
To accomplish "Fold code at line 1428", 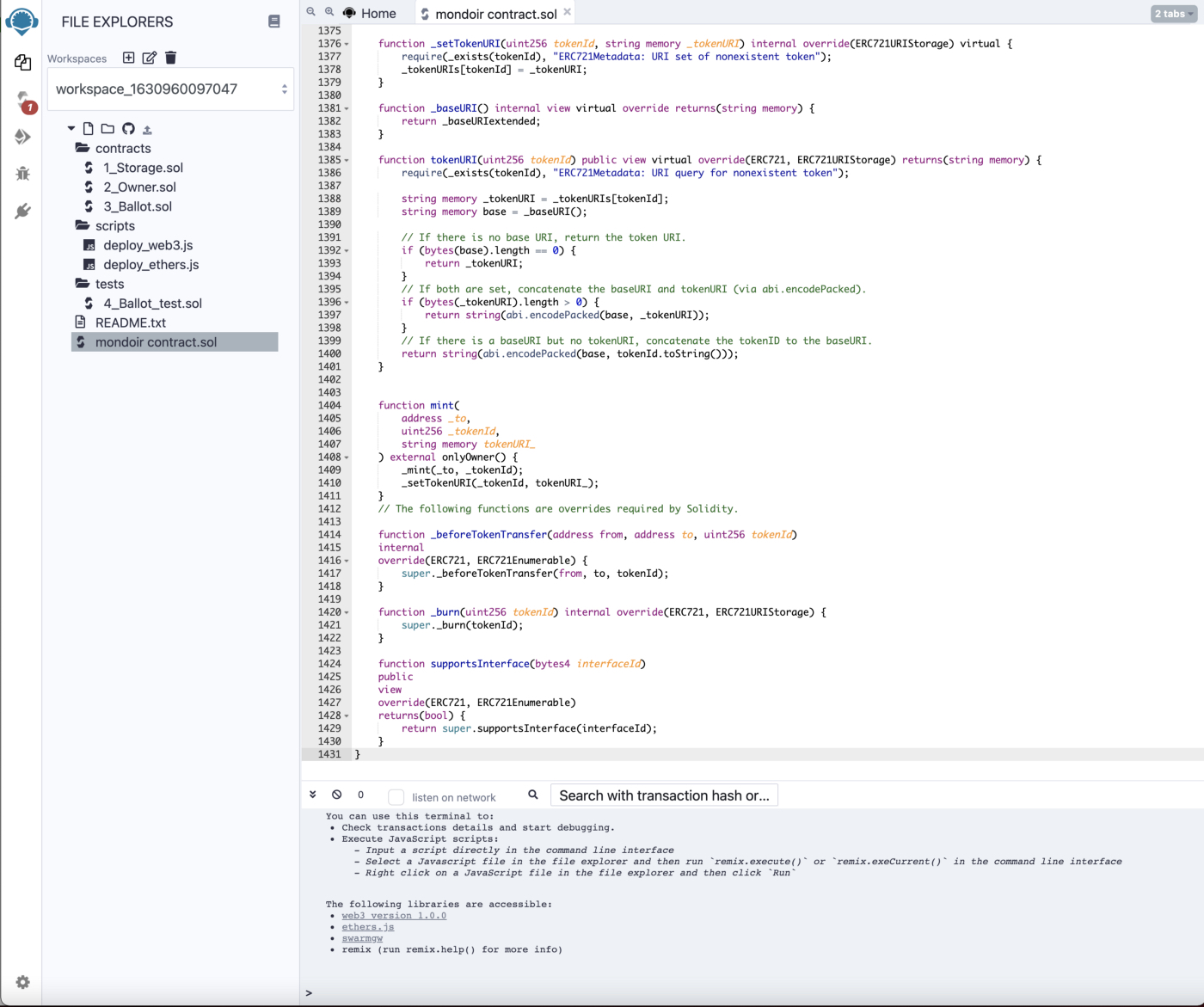I will tap(347, 715).
